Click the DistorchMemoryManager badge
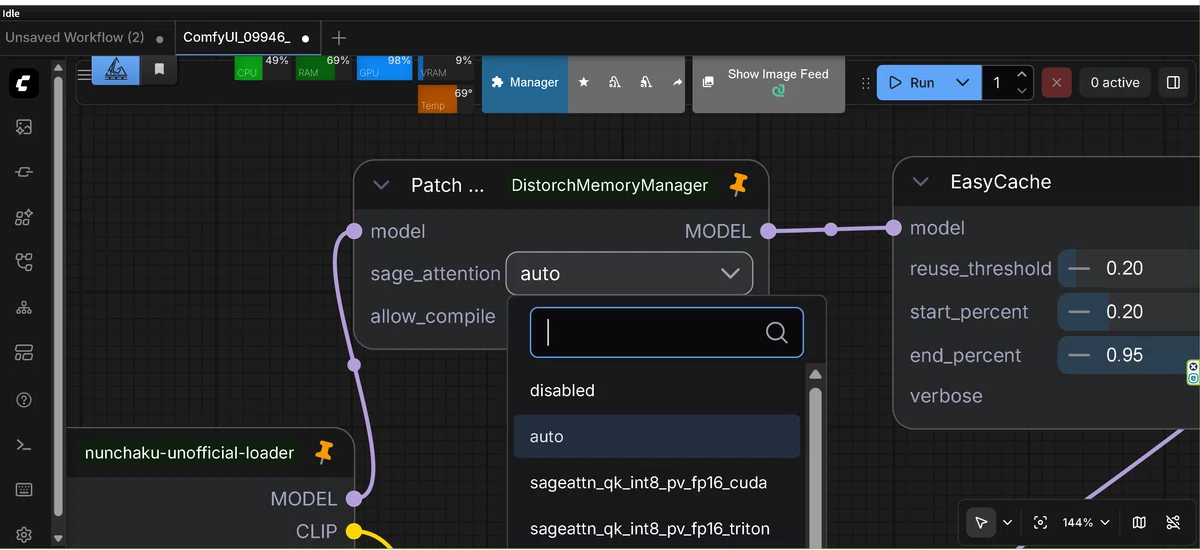 [610, 185]
